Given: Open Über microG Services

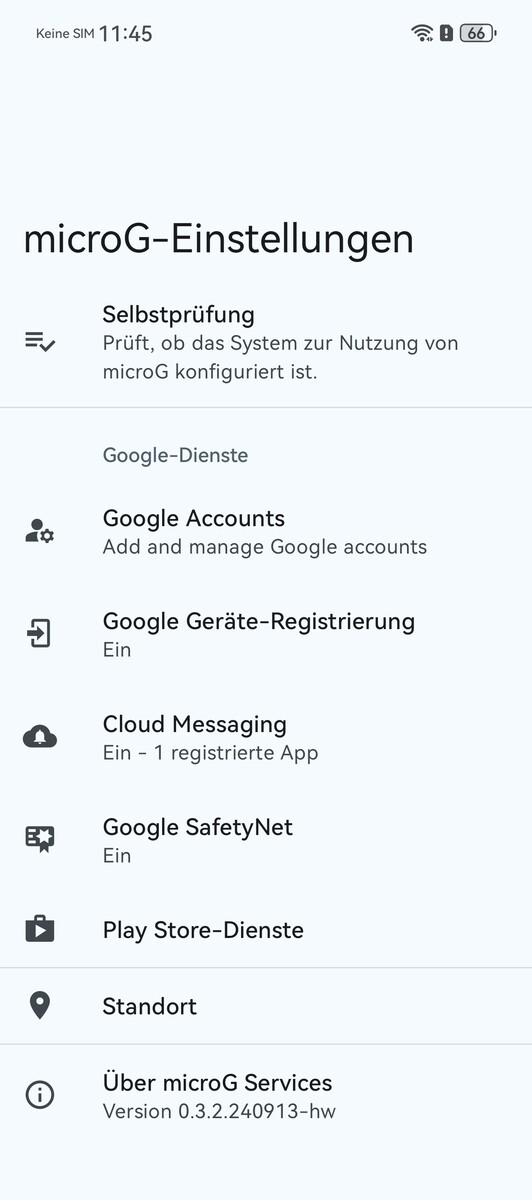Looking at the screenshot, I should (x=266, y=1095).
